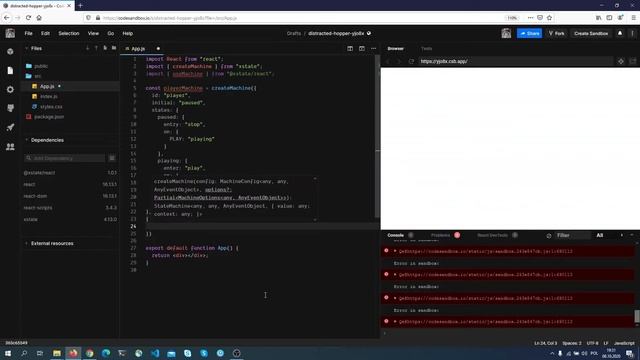
Task: Open the Explorer file icon in the sidebar
Action: coord(10,70)
